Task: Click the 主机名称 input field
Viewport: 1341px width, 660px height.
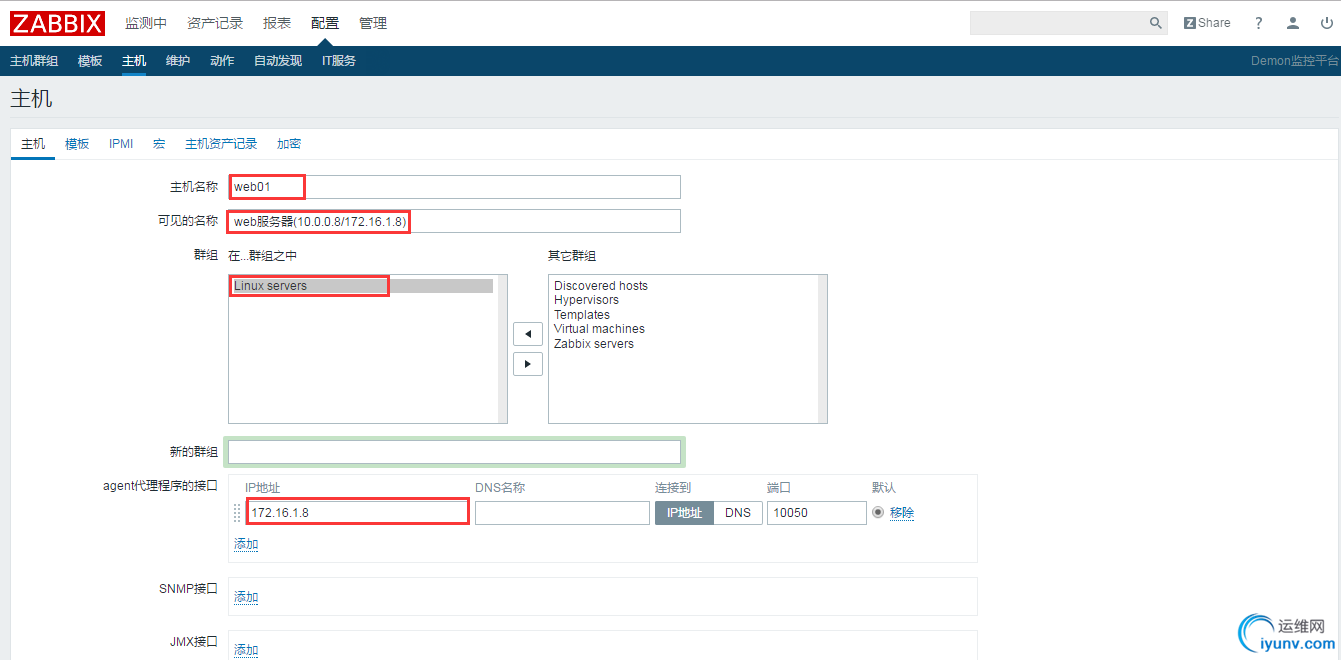Action: 454,187
